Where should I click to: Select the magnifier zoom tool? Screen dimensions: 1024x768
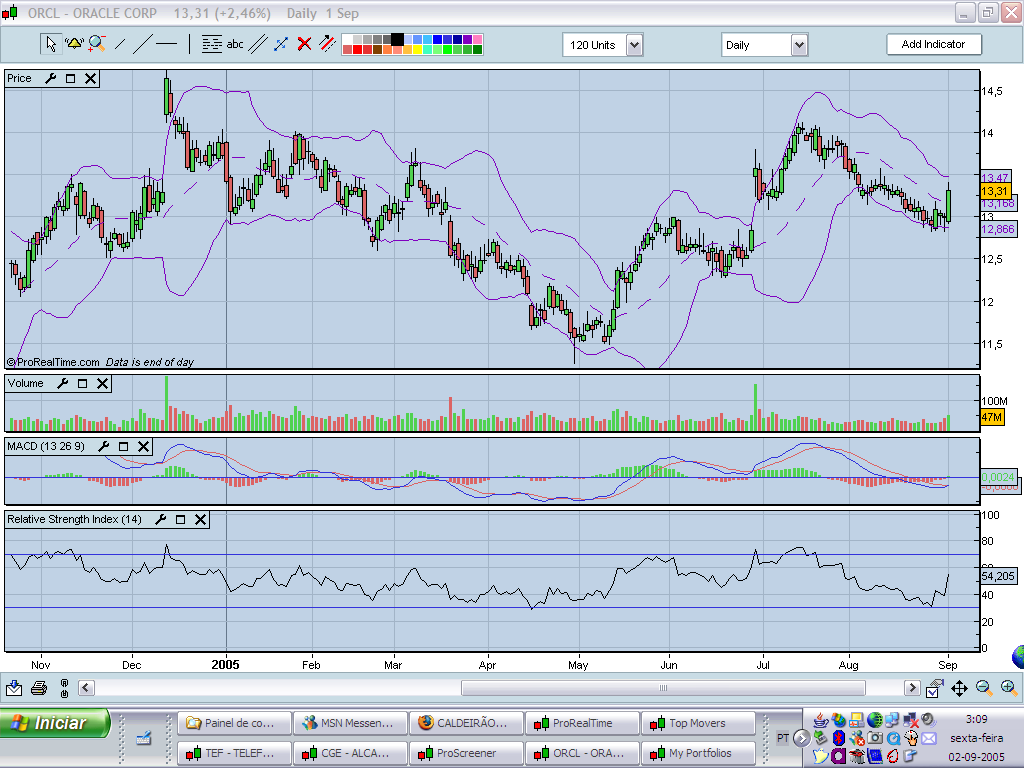[x=97, y=44]
